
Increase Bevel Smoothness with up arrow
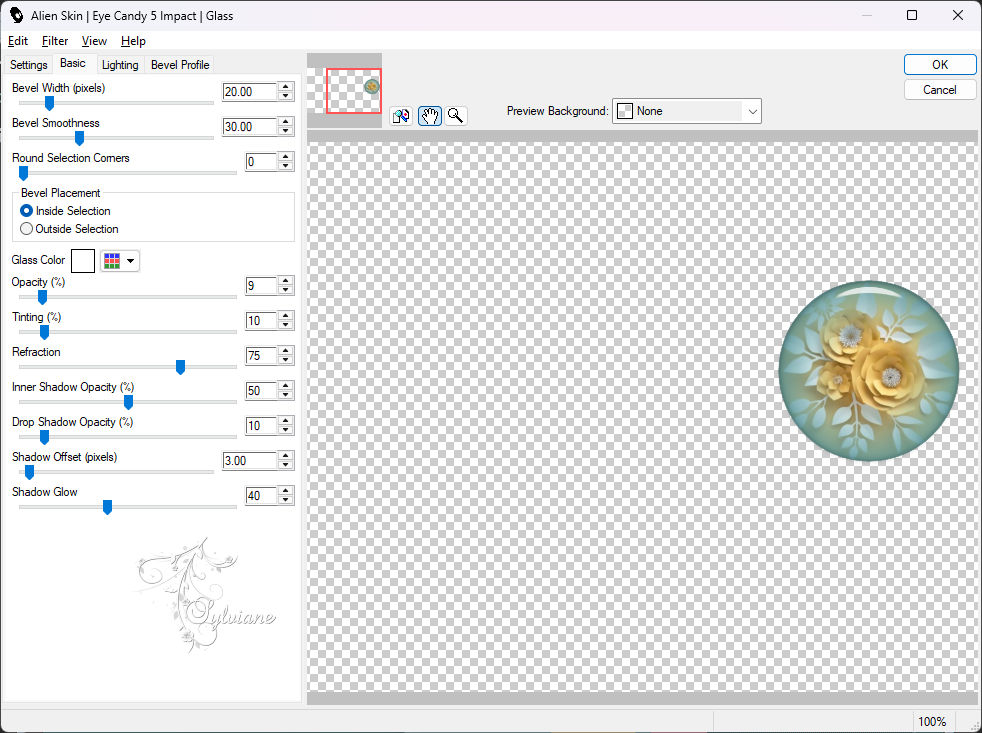click(286, 122)
